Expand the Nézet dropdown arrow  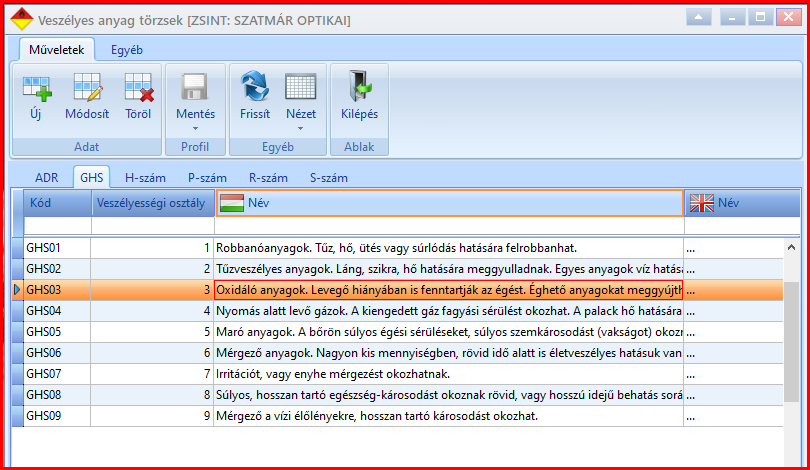(301, 129)
